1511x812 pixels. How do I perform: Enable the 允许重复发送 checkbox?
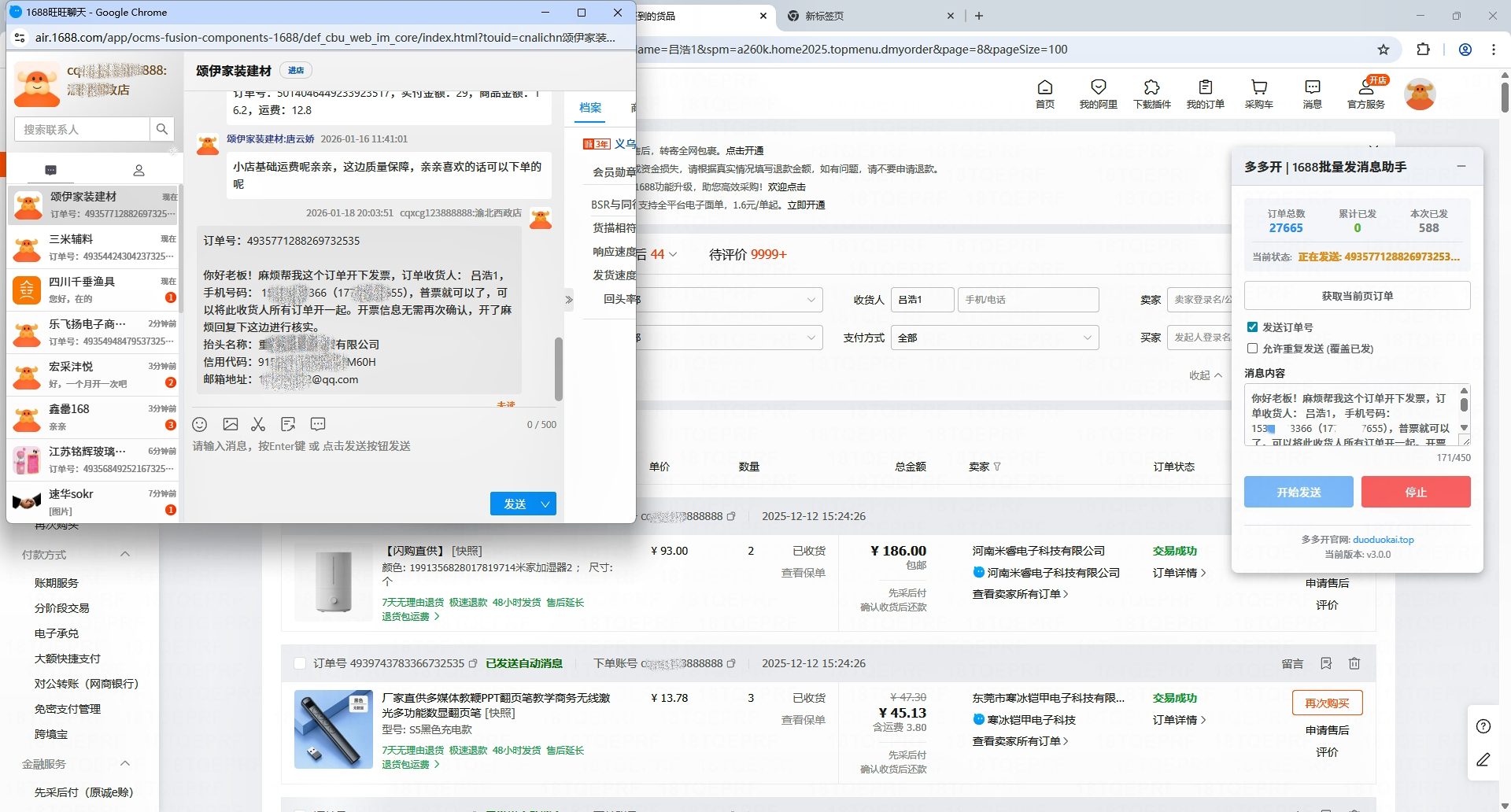(1252, 348)
